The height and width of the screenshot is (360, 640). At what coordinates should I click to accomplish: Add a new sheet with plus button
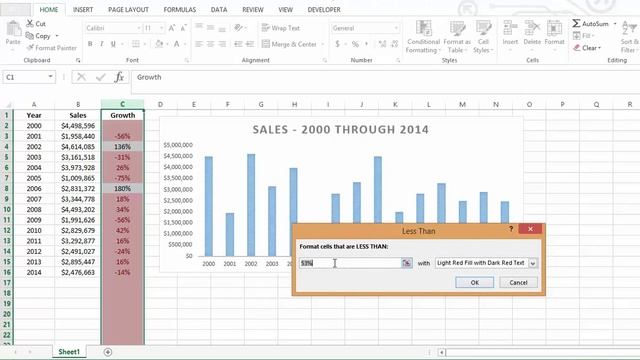pyautogui.click(x=108, y=352)
